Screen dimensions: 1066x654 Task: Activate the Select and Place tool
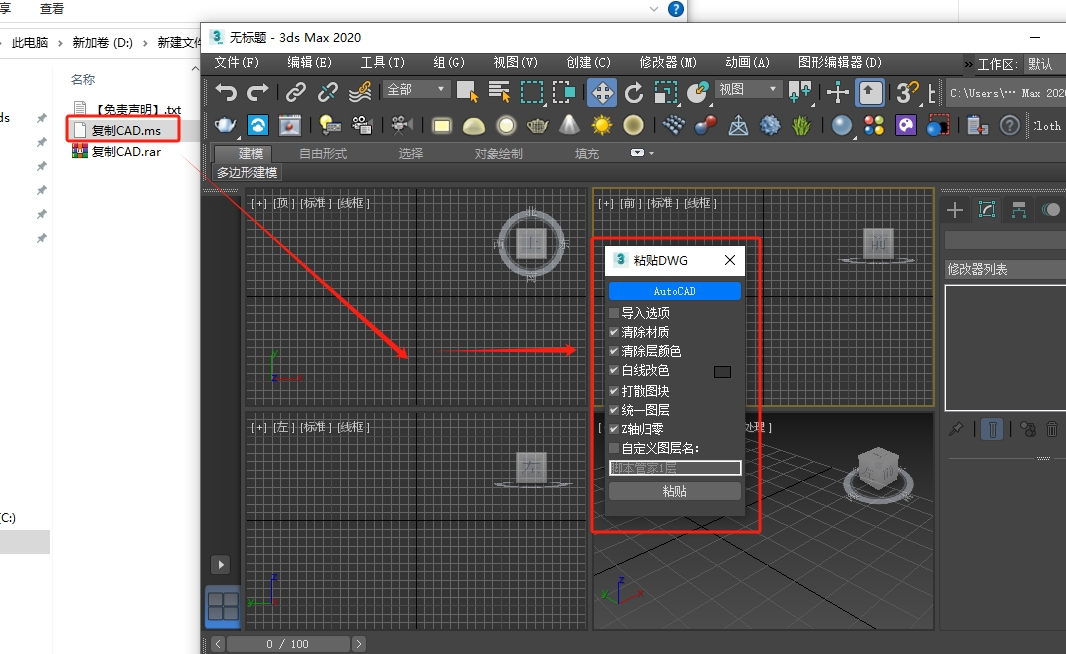(x=698, y=92)
